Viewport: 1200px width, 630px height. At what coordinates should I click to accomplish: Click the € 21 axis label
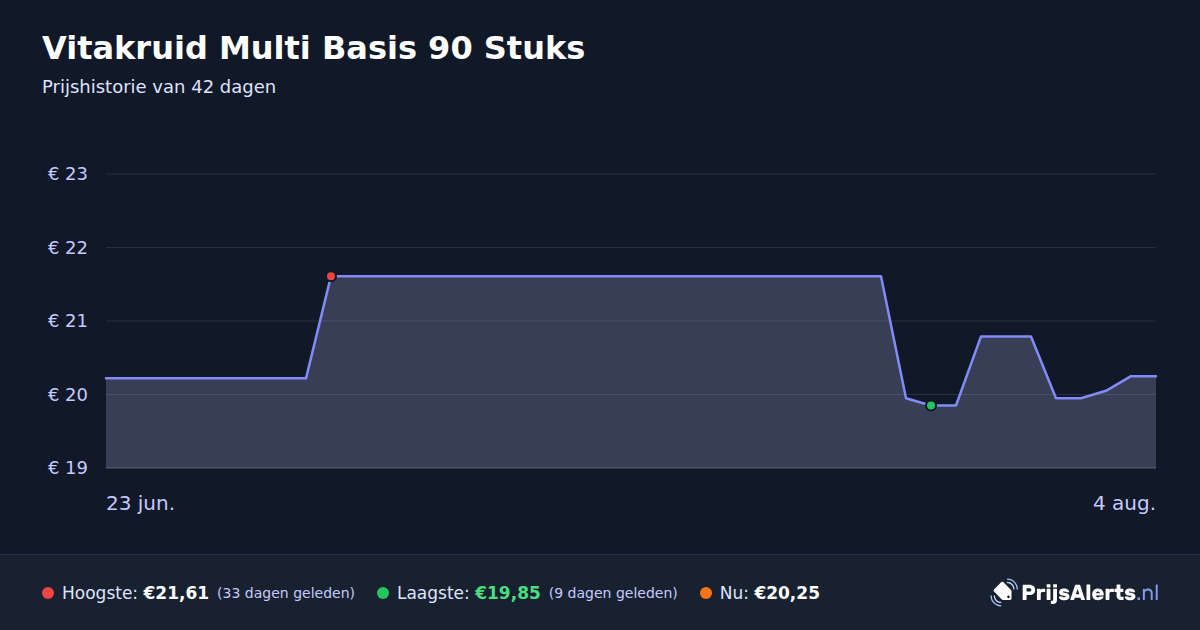(x=68, y=321)
